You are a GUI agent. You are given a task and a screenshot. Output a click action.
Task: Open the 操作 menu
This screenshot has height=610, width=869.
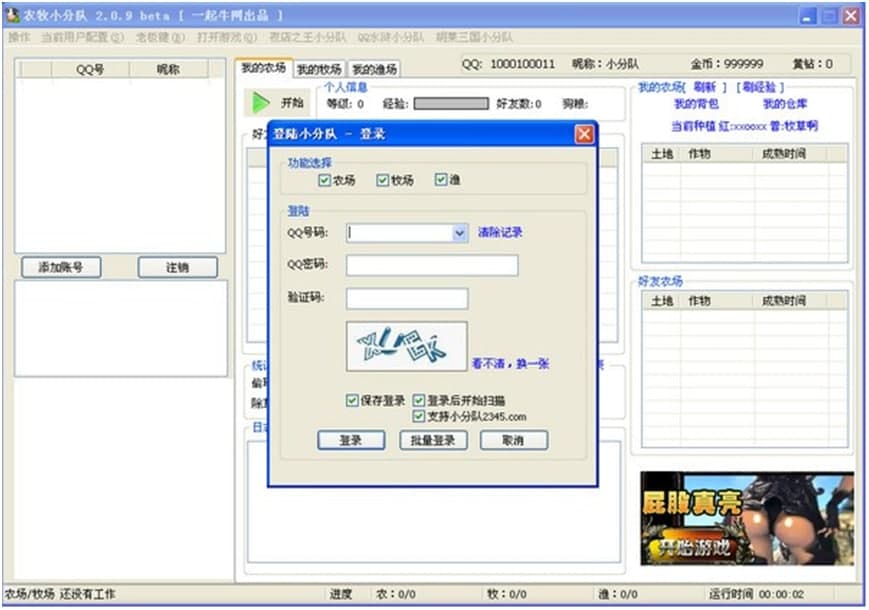(x=18, y=36)
